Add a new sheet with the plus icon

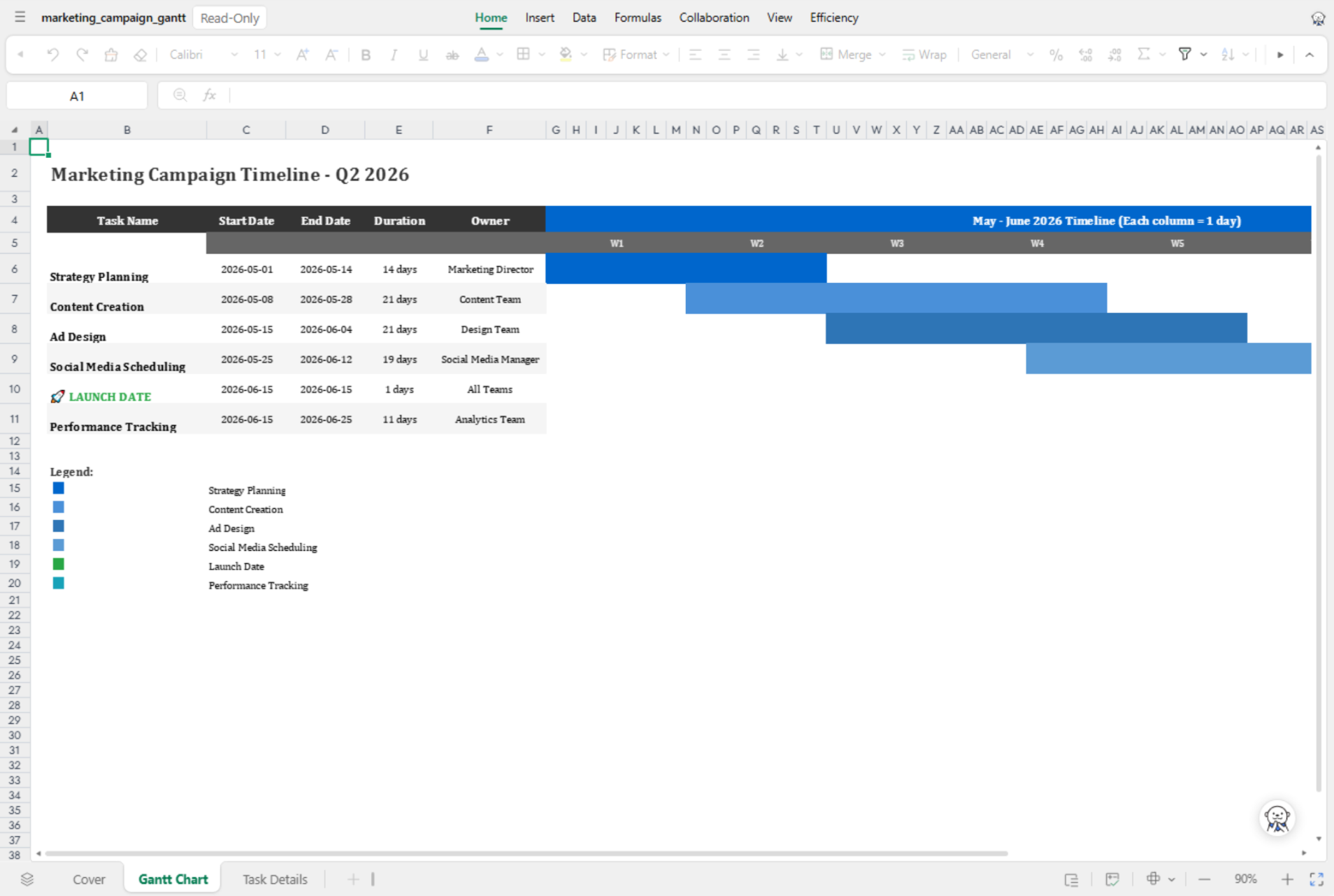coord(353,879)
